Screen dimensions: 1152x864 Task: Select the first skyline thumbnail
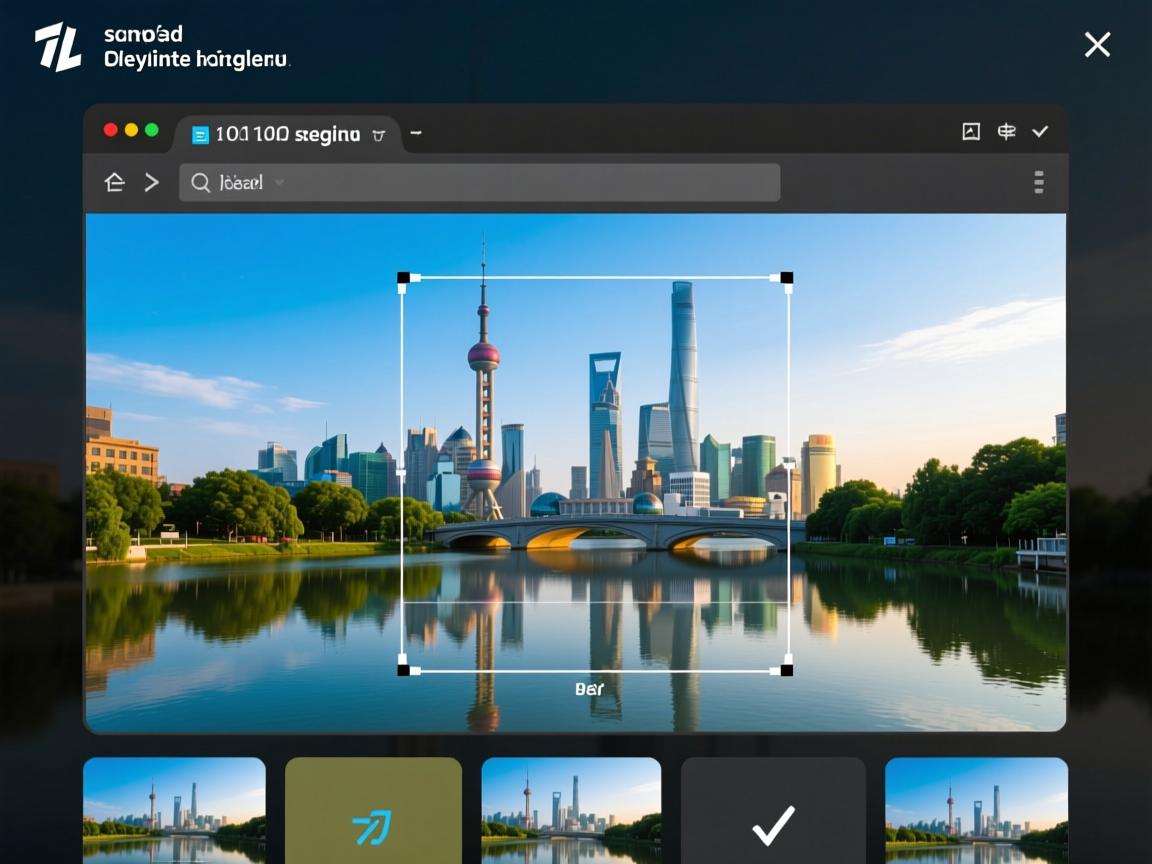pos(174,810)
